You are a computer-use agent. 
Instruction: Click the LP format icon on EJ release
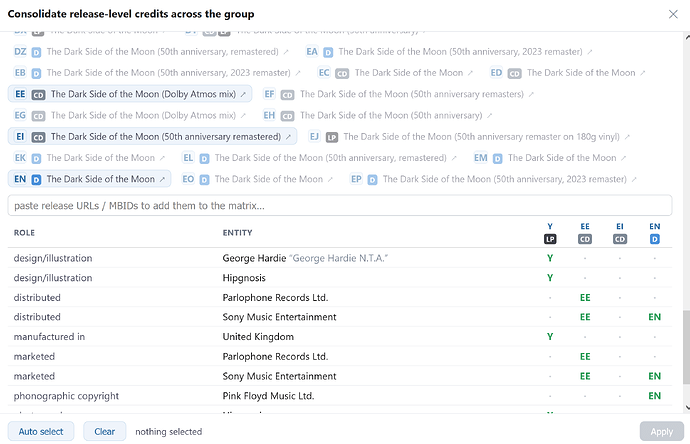(332, 137)
